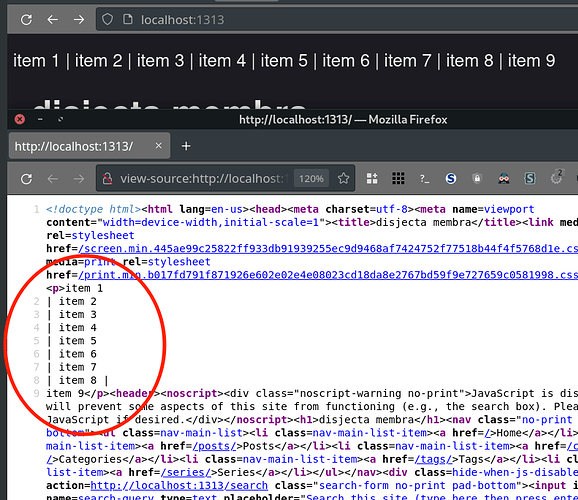
Task: Click 'noscript-warning no-print' class text
Action: pyautogui.click(x=379, y=393)
